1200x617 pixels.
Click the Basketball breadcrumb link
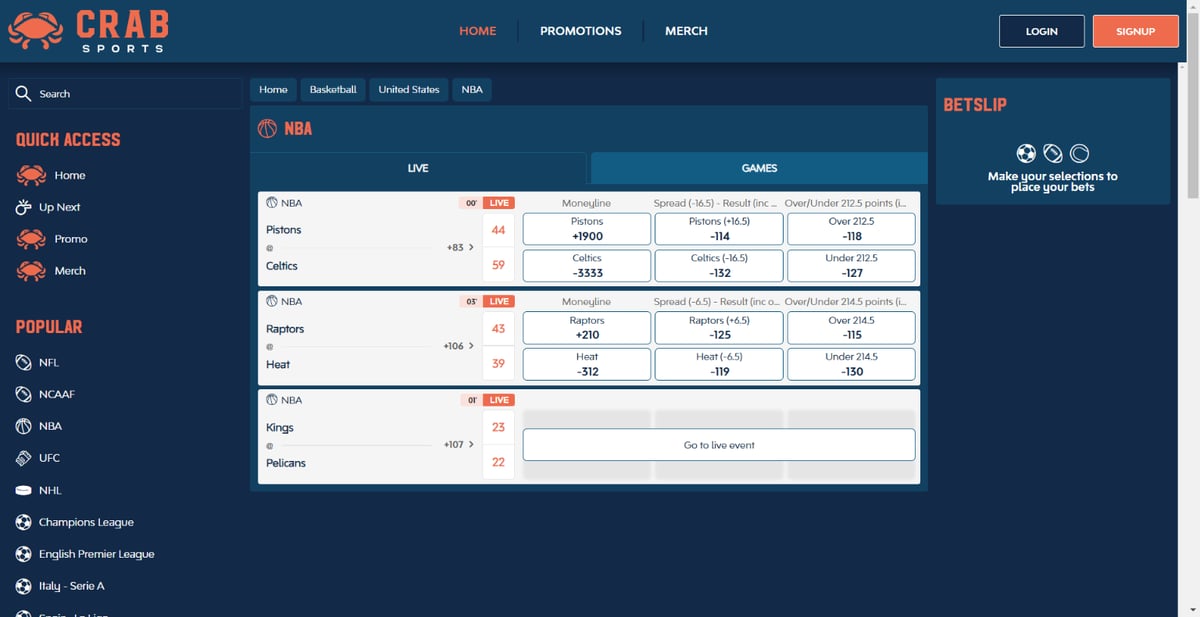(x=333, y=90)
